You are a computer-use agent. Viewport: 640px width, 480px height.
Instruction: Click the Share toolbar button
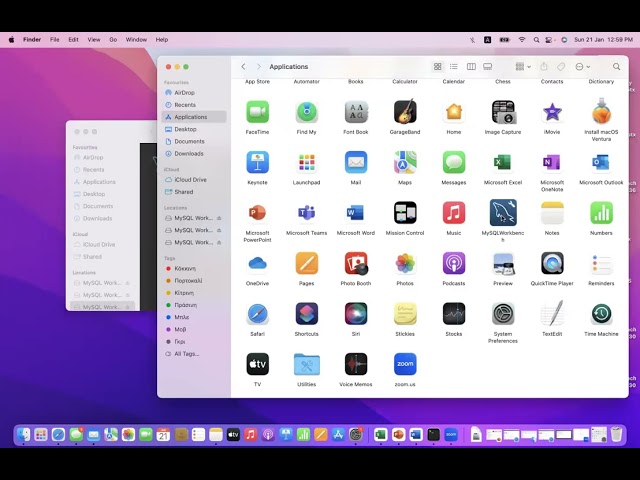[x=544, y=67]
